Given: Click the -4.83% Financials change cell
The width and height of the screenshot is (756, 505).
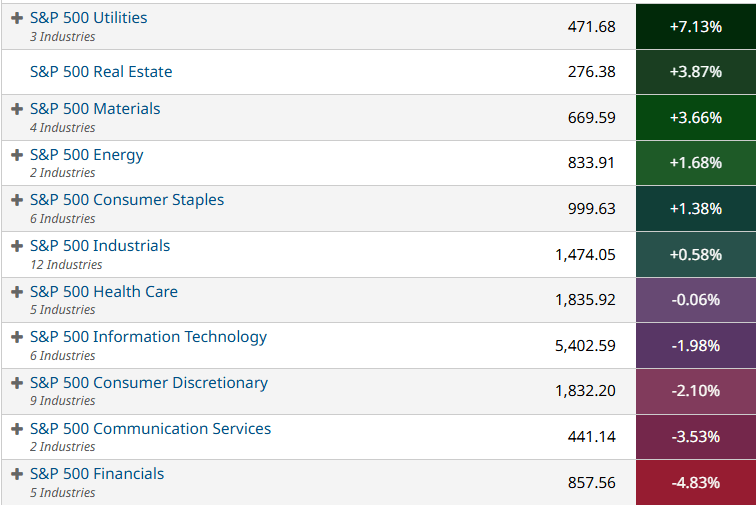Looking at the screenshot, I should coord(695,482).
